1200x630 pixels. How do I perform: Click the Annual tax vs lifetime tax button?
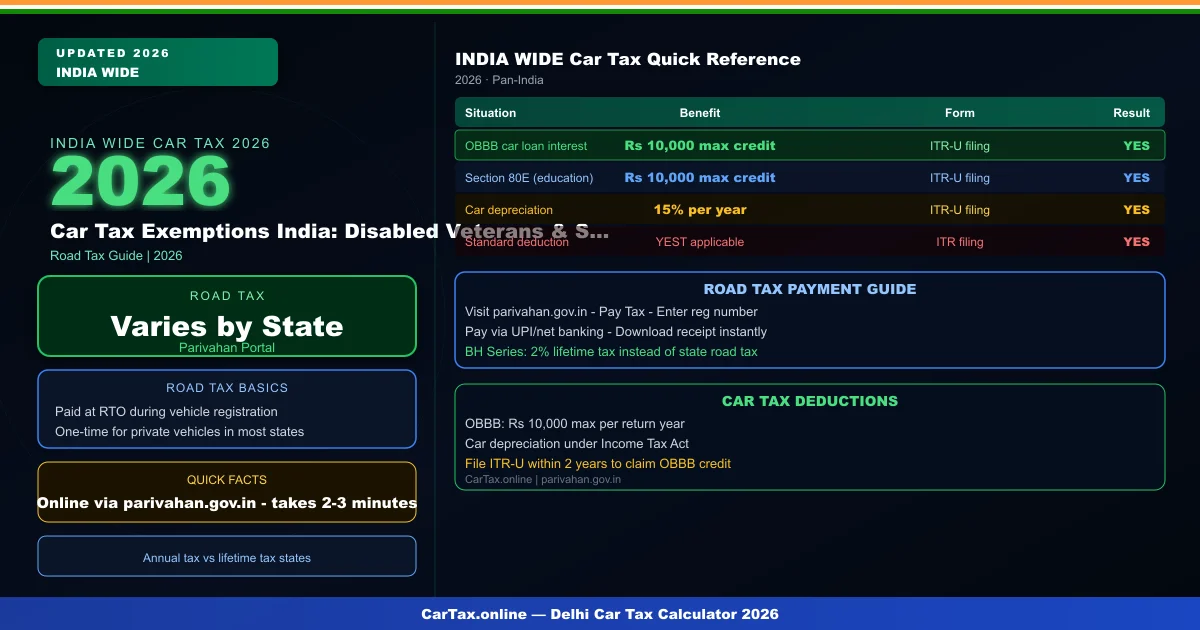click(x=226, y=556)
